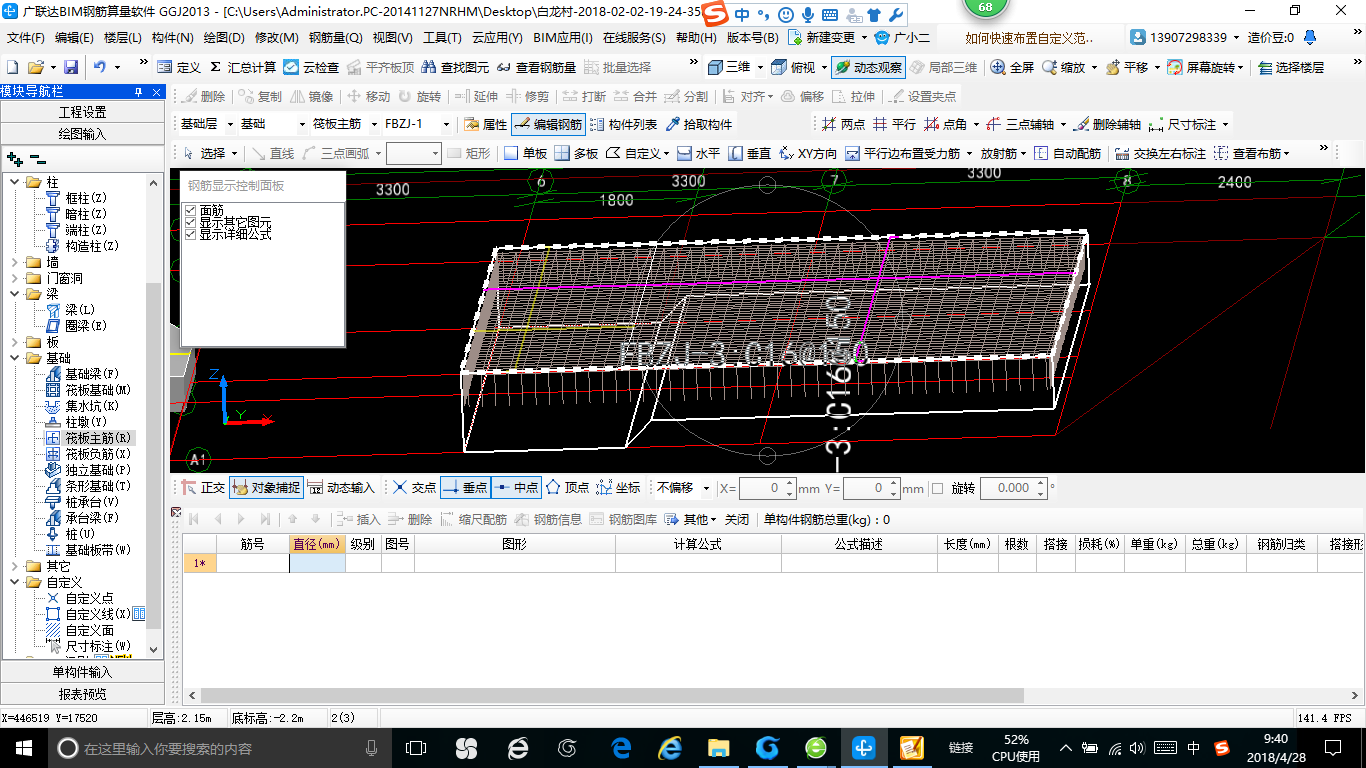Open File Explorer from taskbar
1366x768 pixels.
[718, 747]
